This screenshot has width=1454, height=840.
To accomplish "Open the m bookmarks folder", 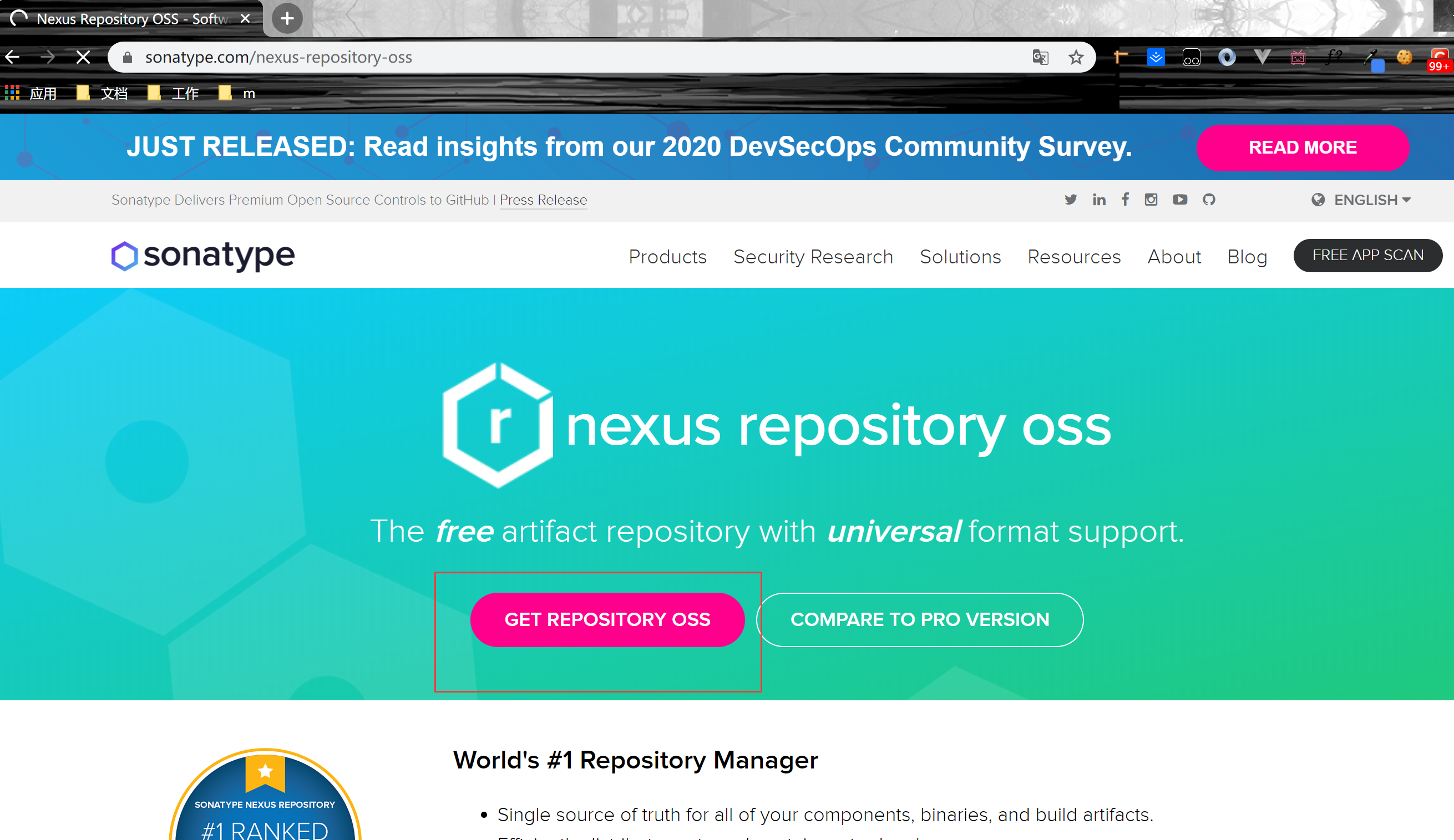I will (237, 93).
